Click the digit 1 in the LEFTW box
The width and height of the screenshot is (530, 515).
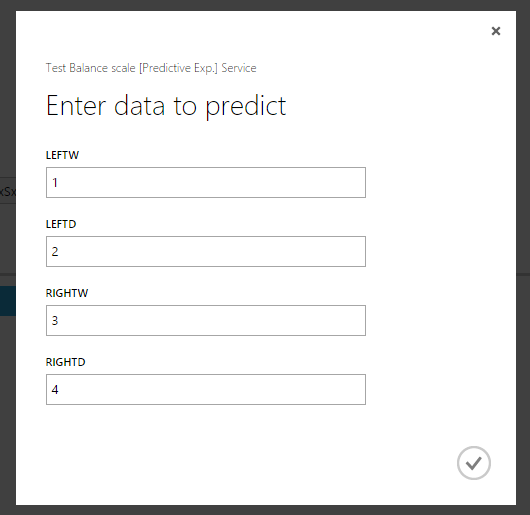[x=55, y=182]
